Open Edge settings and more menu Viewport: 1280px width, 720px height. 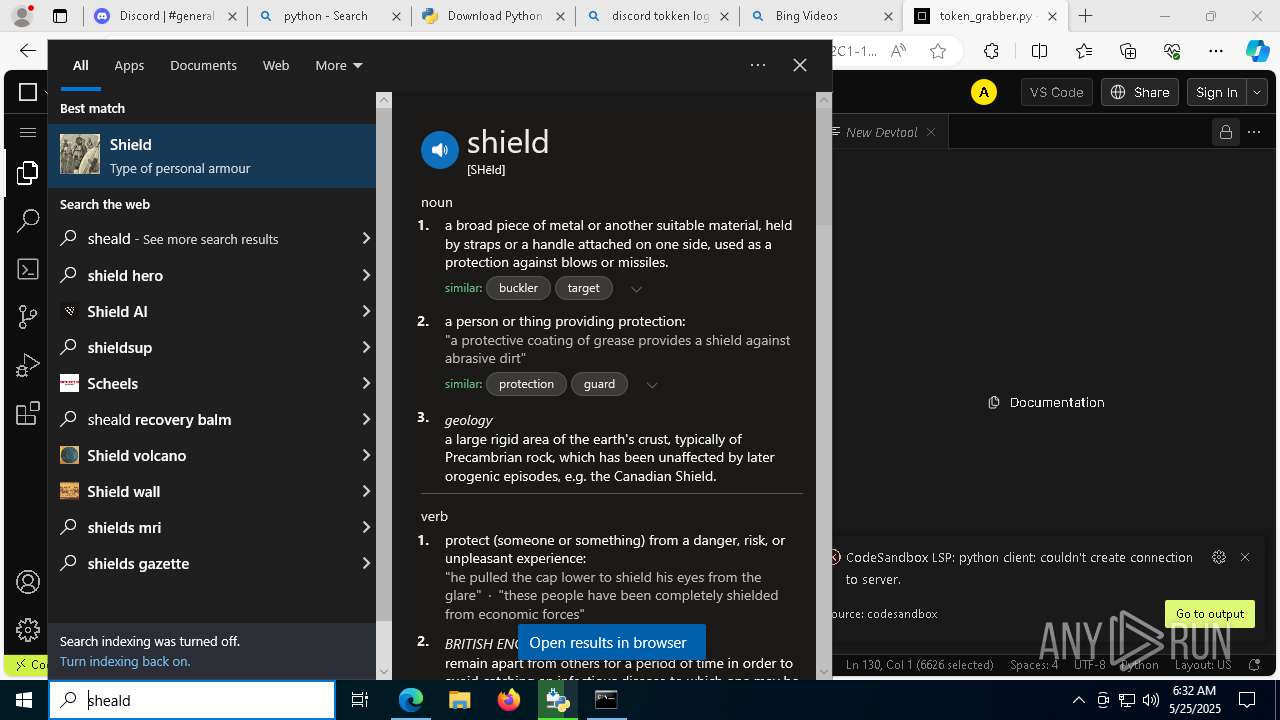(1216, 51)
